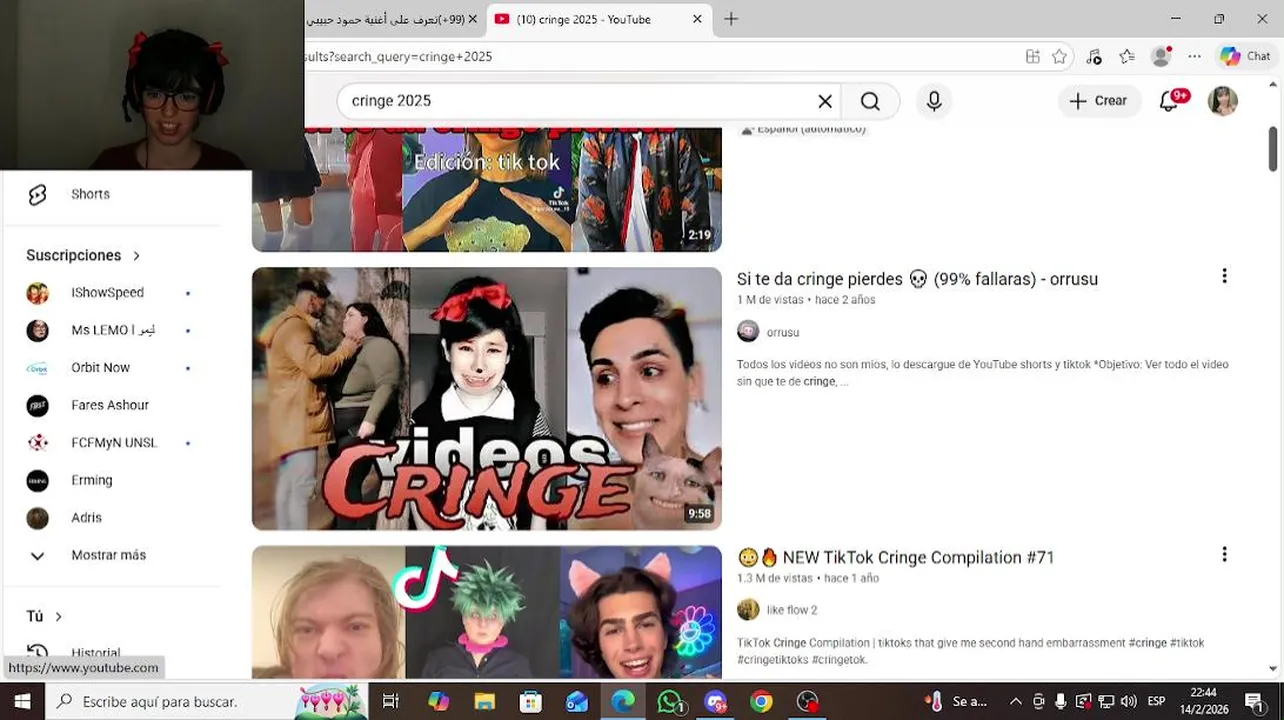The image size is (1284, 720).
Task: Click the taskbar search box
Action: (205, 701)
